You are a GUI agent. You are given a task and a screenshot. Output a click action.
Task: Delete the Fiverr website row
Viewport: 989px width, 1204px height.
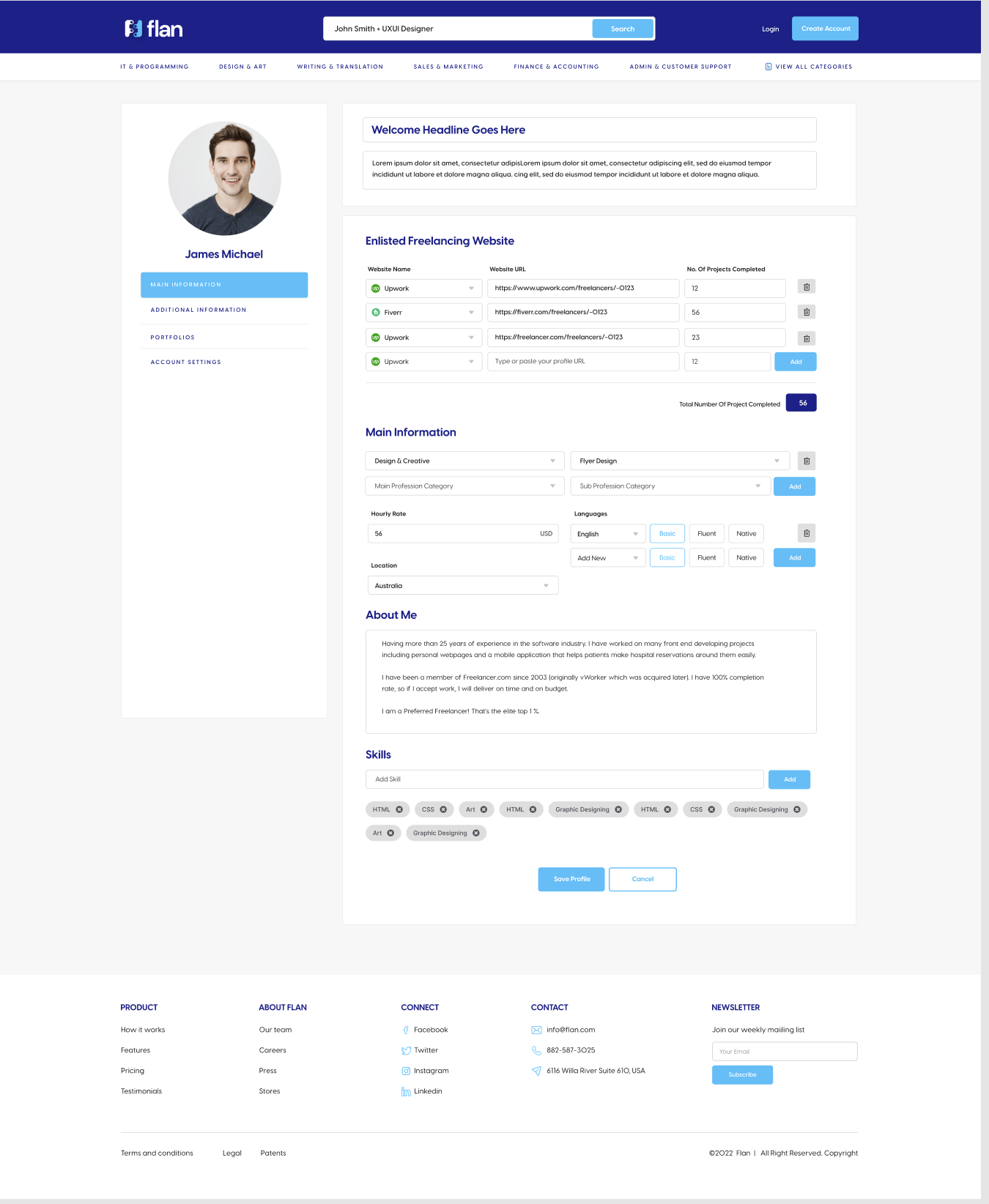click(x=806, y=312)
